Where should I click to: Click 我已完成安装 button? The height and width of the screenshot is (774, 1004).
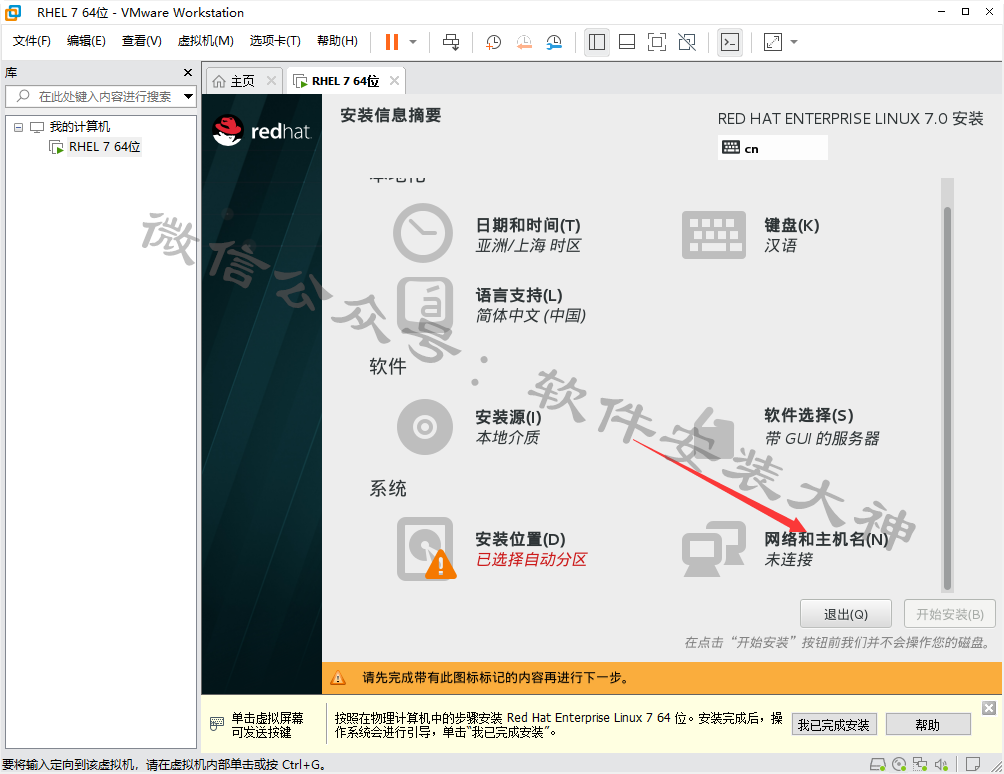coord(834,725)
